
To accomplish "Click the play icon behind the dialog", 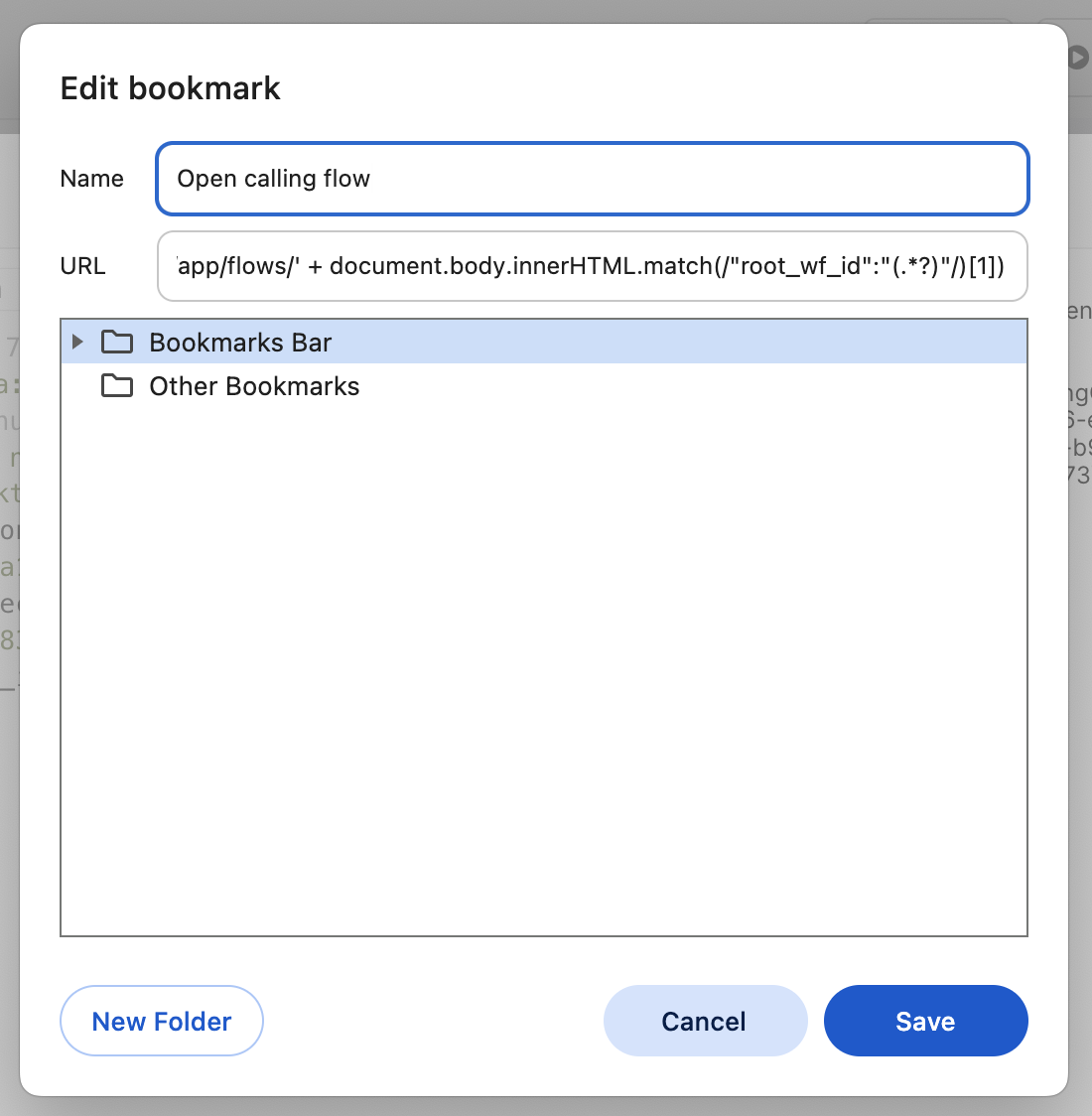I will [1078, 58].
